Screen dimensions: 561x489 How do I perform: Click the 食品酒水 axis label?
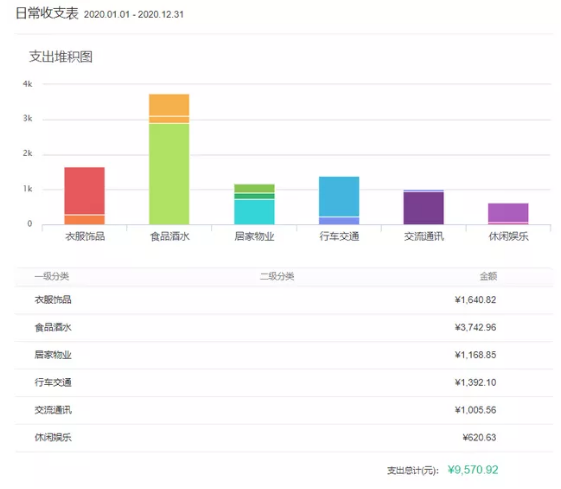pos(170,236)
